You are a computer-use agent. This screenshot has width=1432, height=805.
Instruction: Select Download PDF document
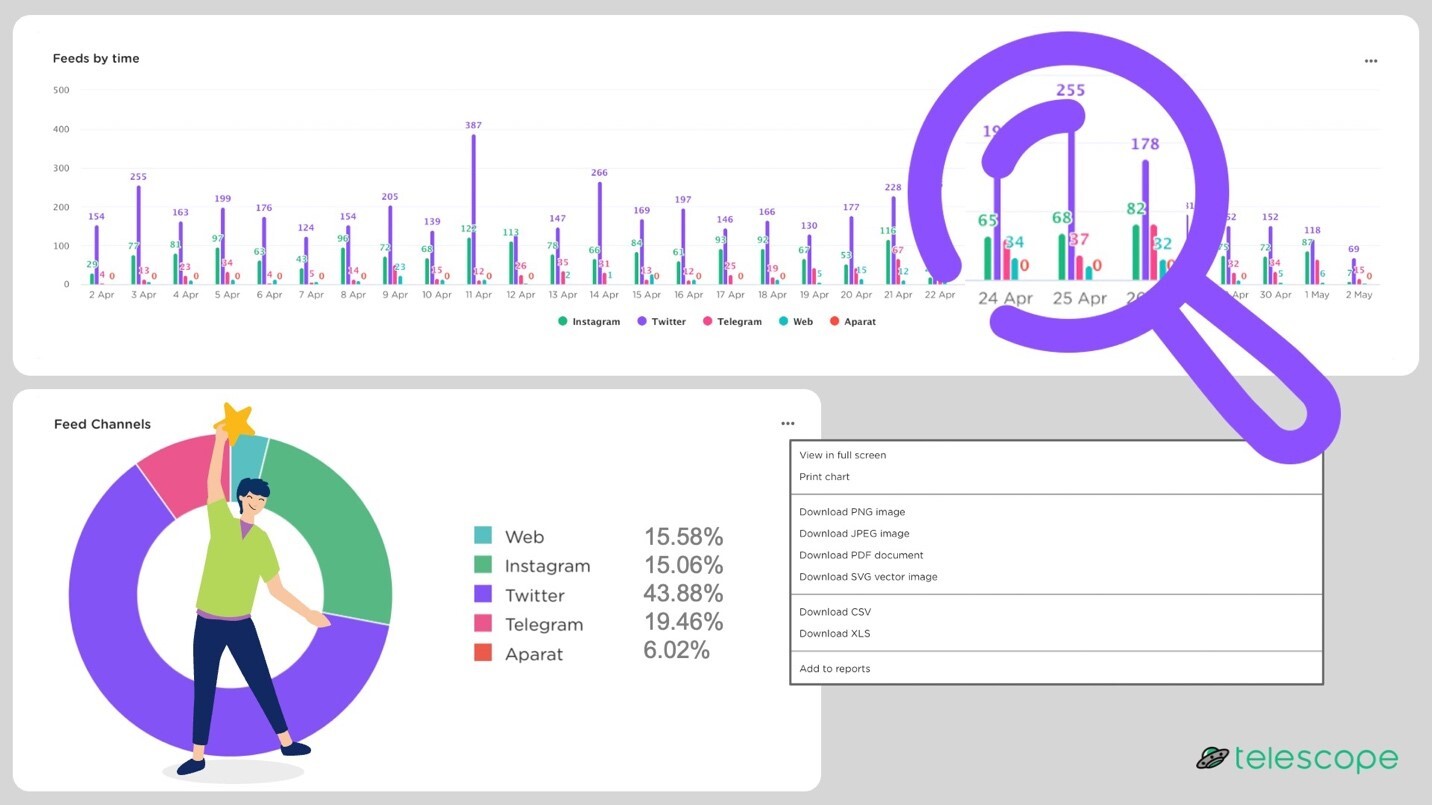(x=861, y=555)
